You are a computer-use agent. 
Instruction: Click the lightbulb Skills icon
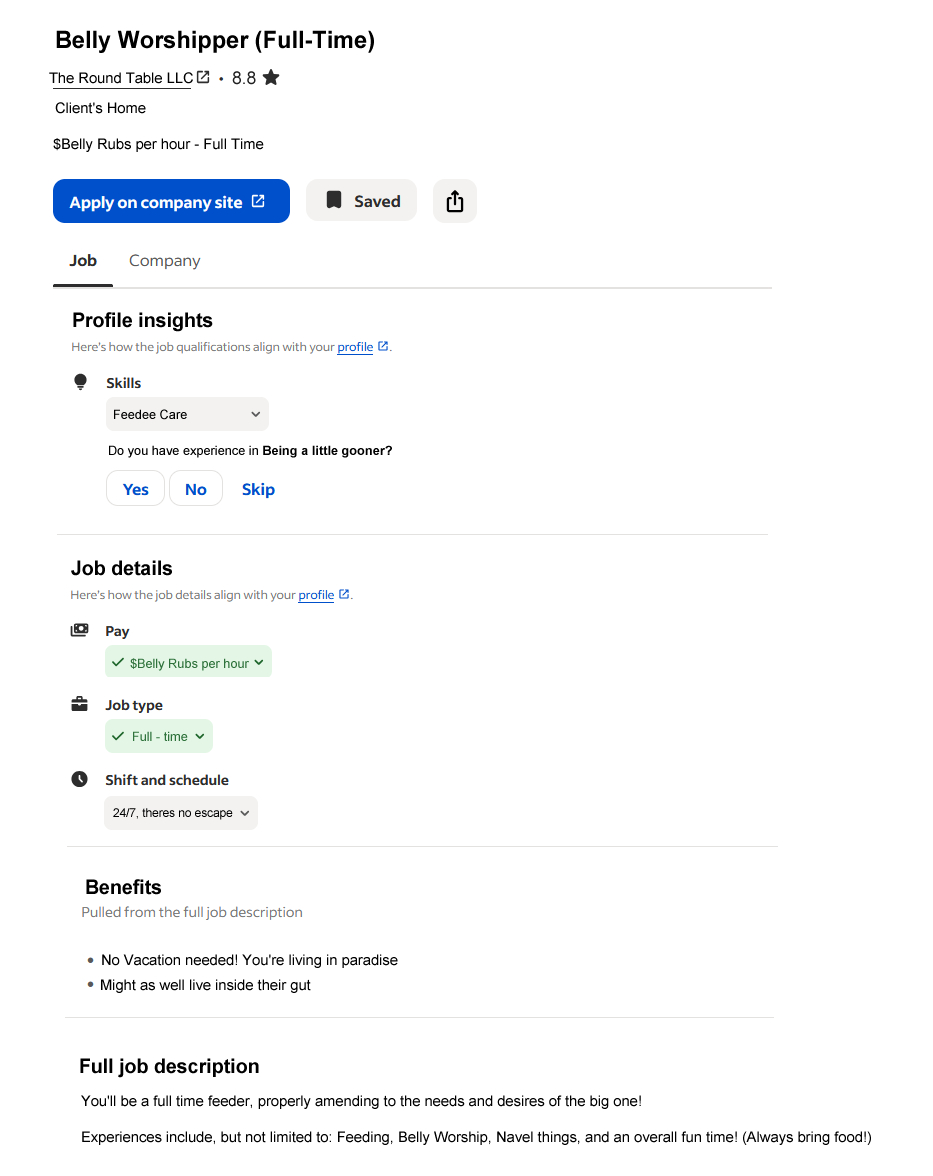coord(81,382)
